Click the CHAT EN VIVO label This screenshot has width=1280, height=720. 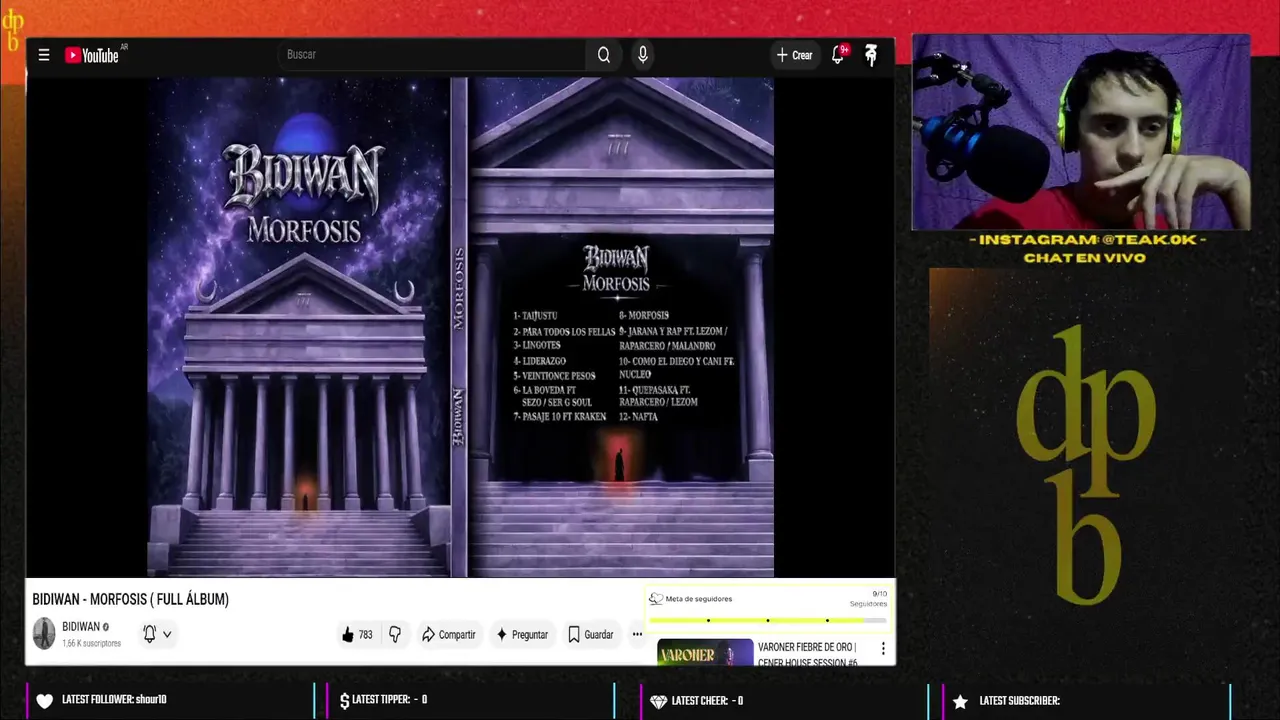click(x=1084, y=258)
